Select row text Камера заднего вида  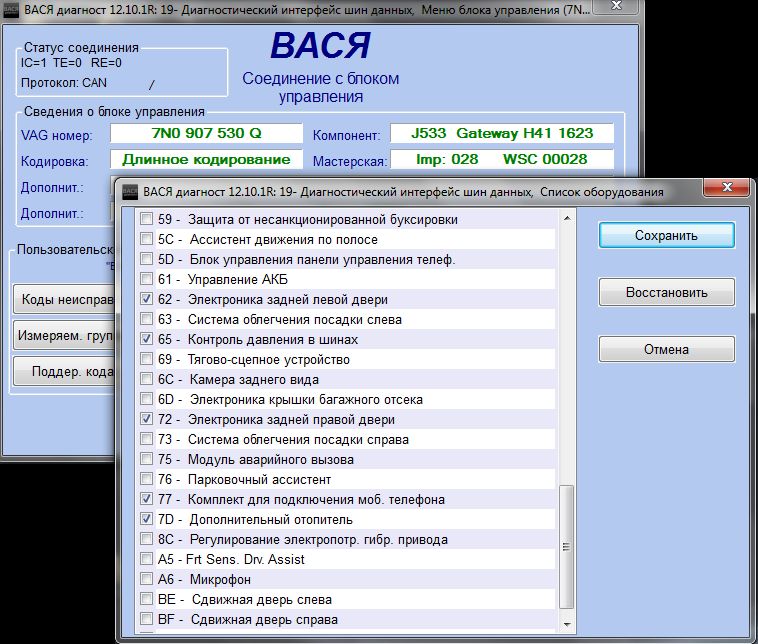coord(254,380)
